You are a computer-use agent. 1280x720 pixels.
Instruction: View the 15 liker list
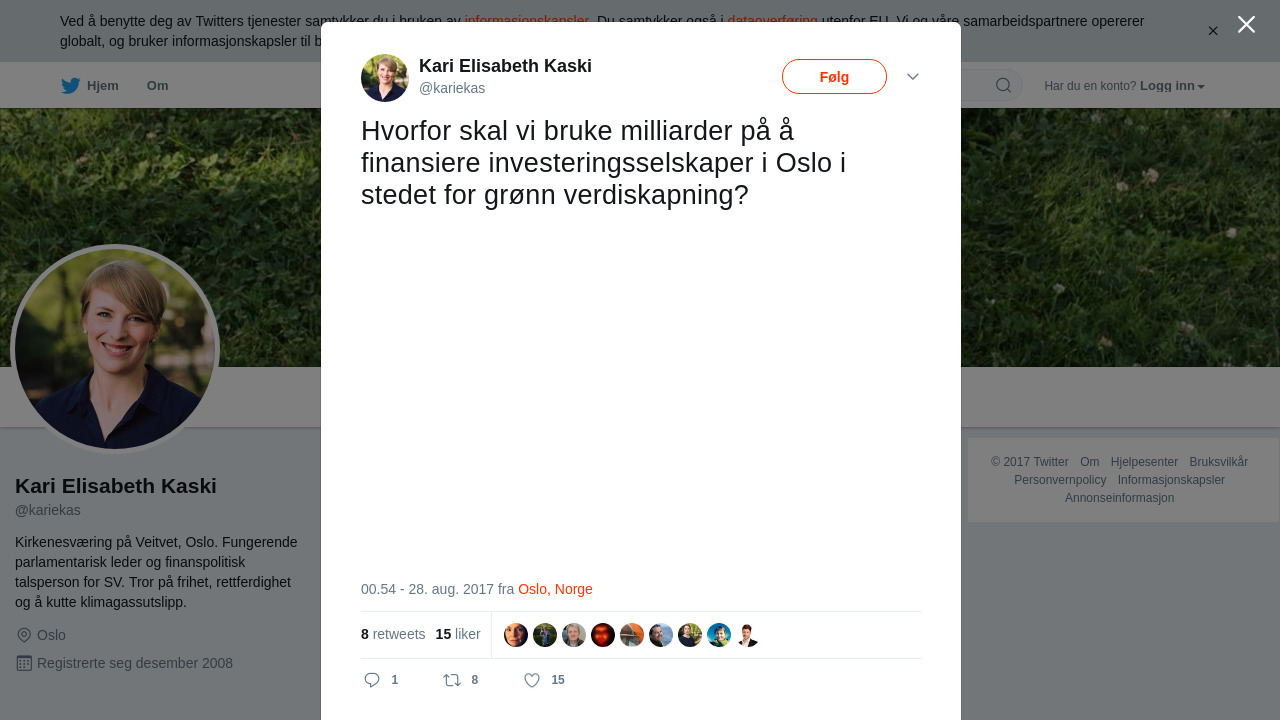tap(458, 634)
